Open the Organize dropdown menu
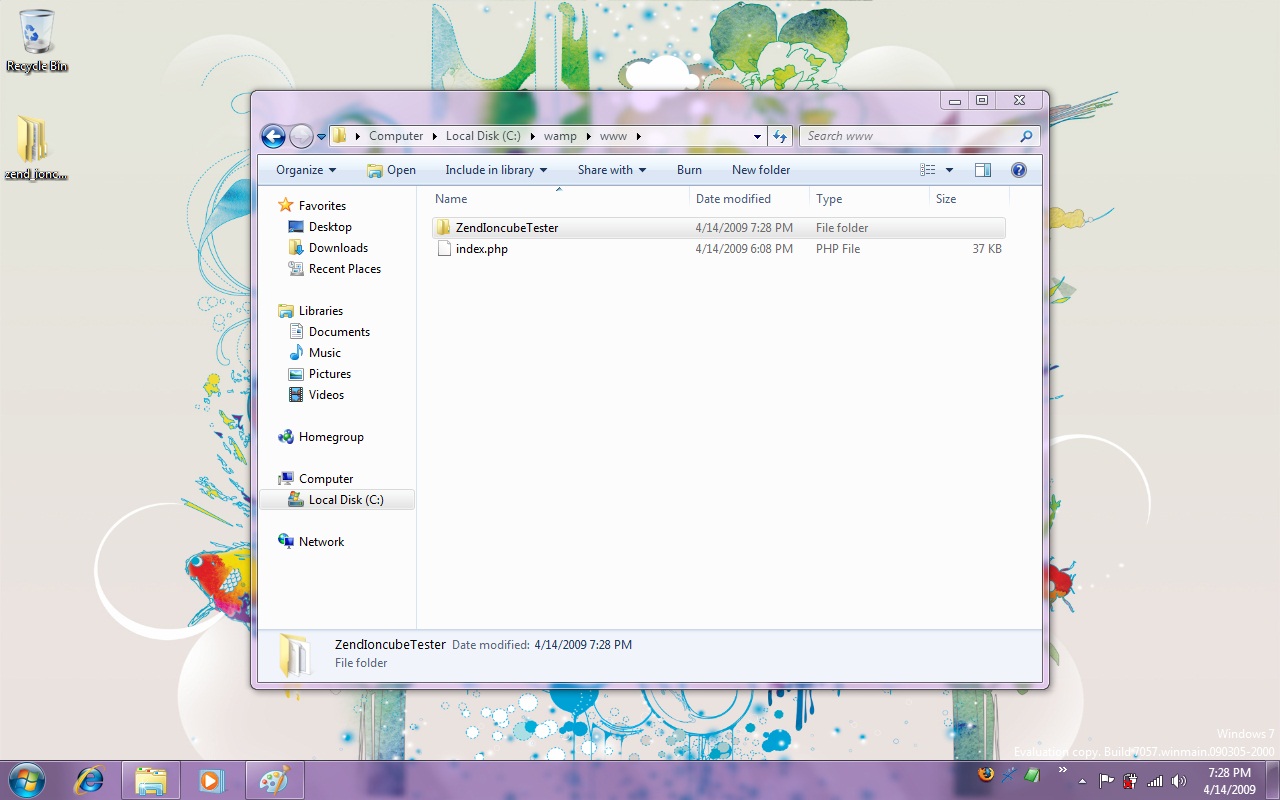This screenshot has height=800, width=1280. (306, 170)
